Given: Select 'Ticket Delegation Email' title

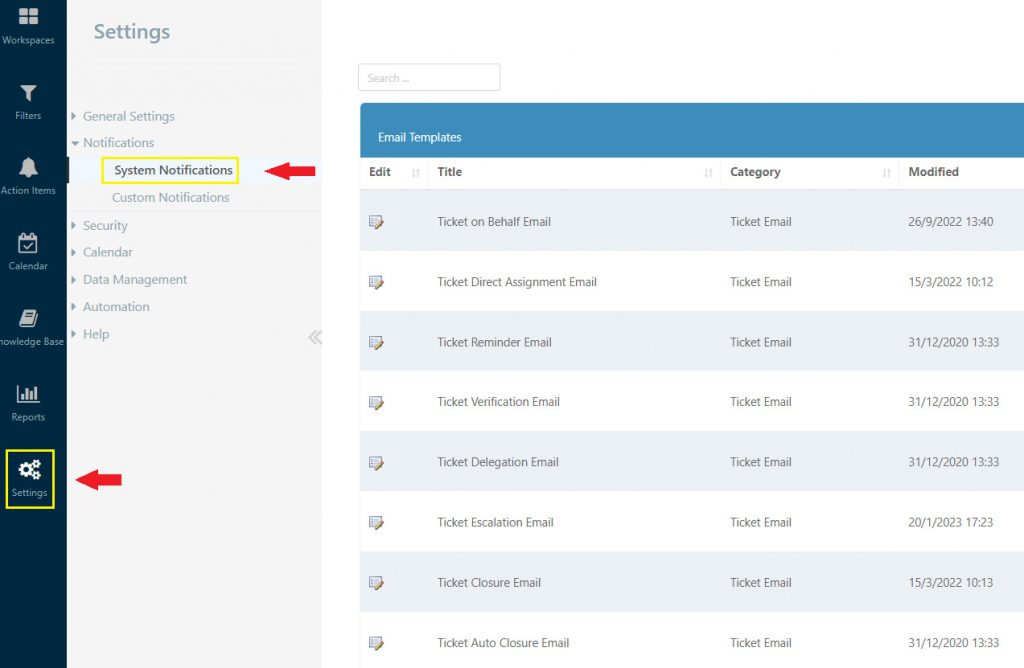Looking at the screenshot, I should (x=498, y=462).
